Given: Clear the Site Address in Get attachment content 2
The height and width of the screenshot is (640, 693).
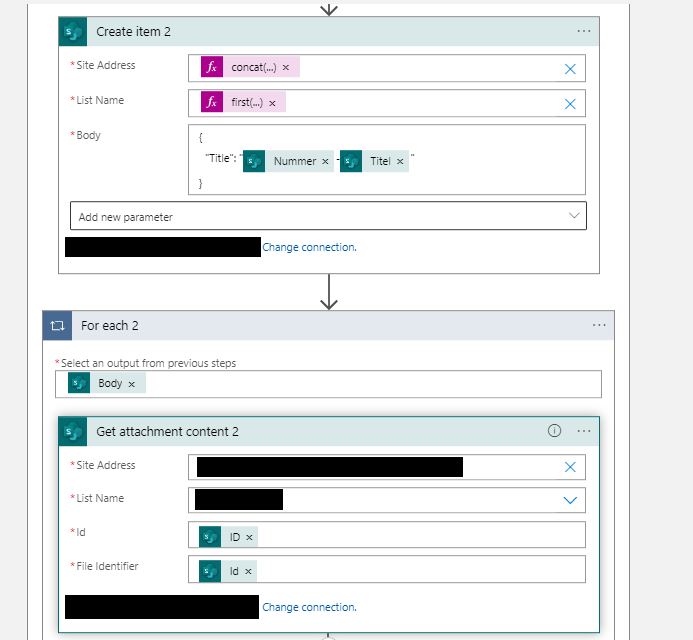Looking at the screenshot, I should pyautogui.click(x=570, y=467).
